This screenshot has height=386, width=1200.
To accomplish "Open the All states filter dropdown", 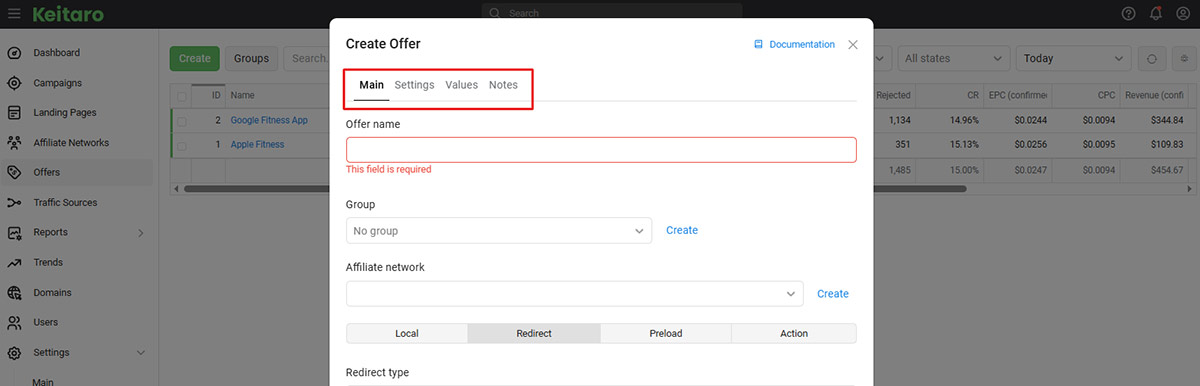I will click(x=954, y=58).
